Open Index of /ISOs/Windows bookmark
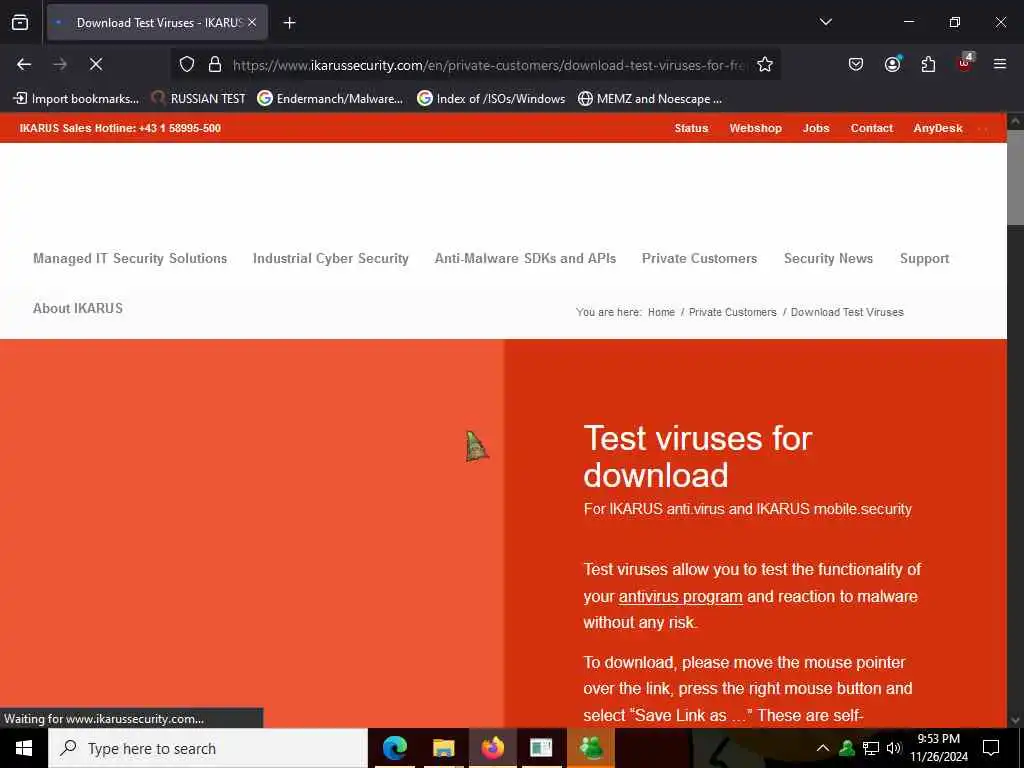Screen dimensions: 1024x768 [491, 99]
